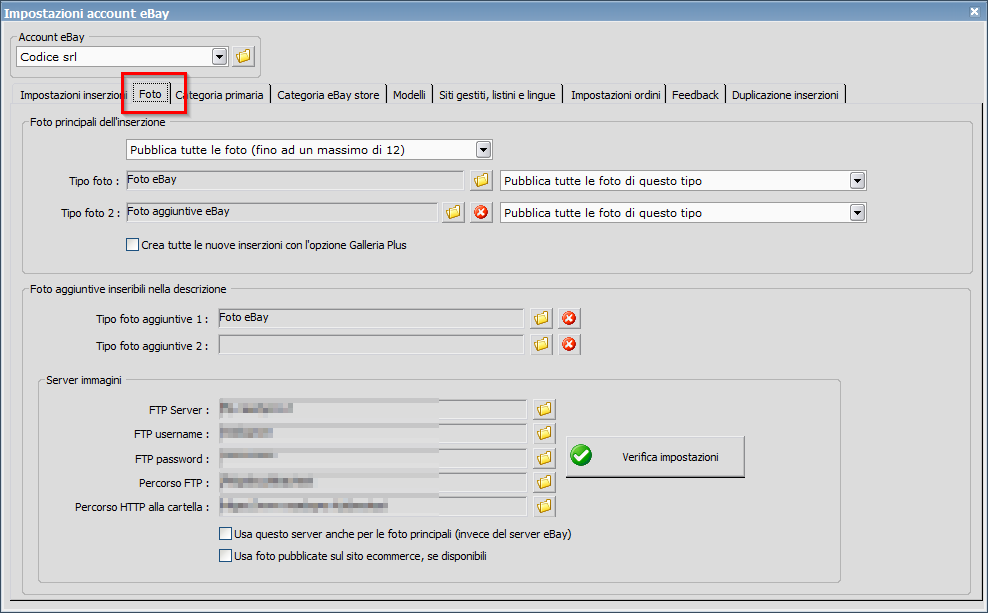
Task: Browse folder icon for Tipo foto field
Action: [x=481, y=180]
